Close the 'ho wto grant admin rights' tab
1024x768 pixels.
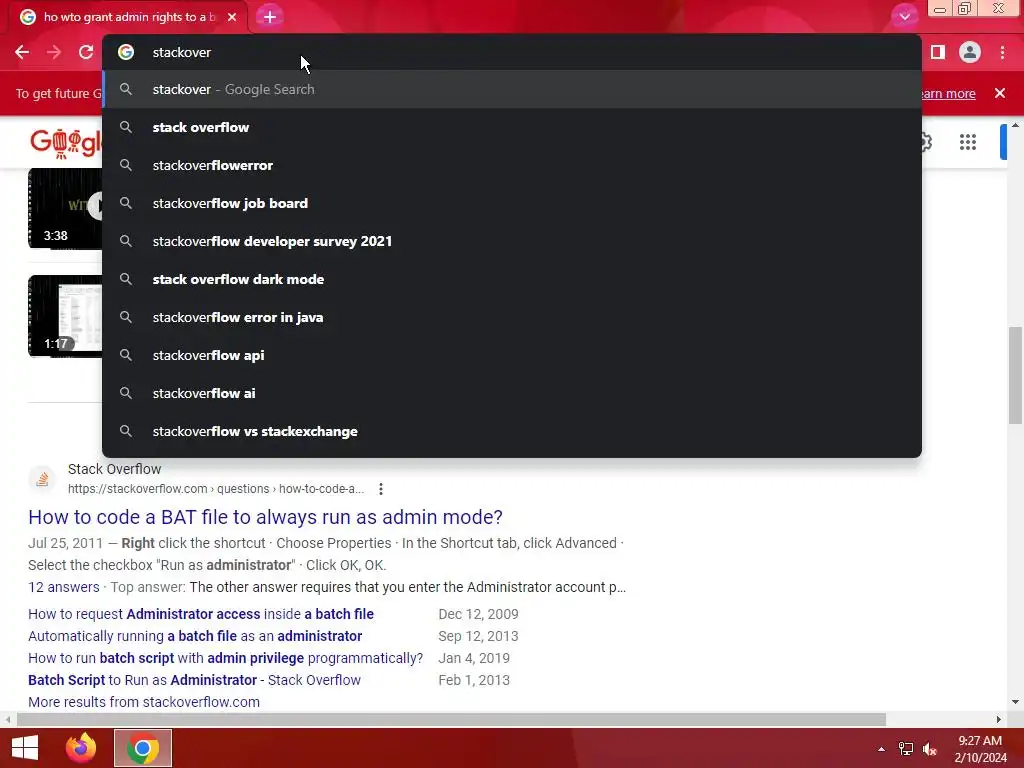[232, 17]
